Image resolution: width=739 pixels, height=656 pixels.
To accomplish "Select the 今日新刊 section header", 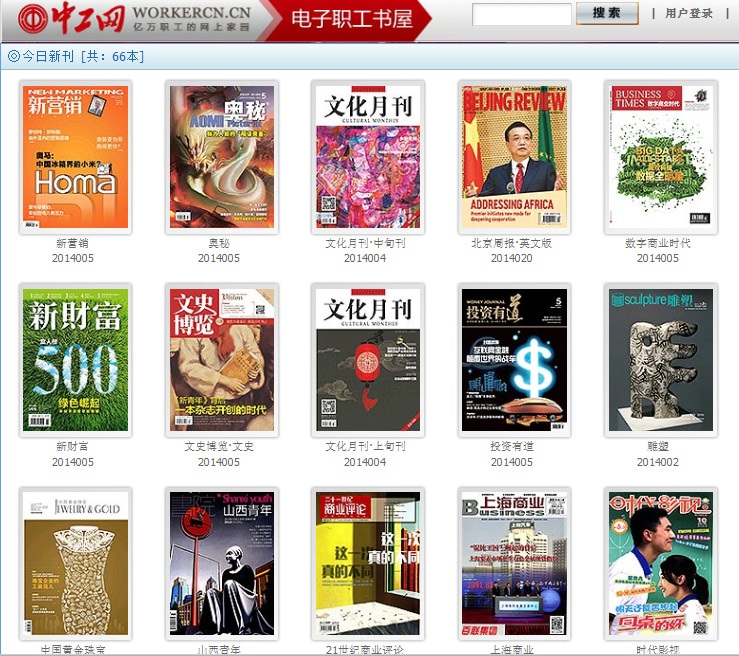I will click(77, 57).
